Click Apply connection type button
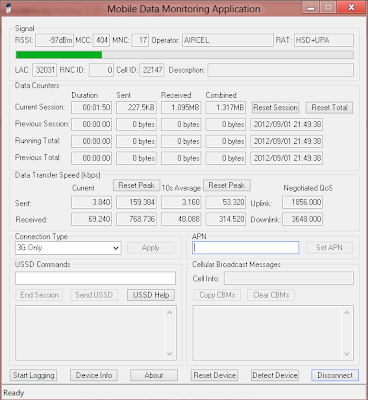This screenshot has height=400, width=368. click(x=151, y=248)
